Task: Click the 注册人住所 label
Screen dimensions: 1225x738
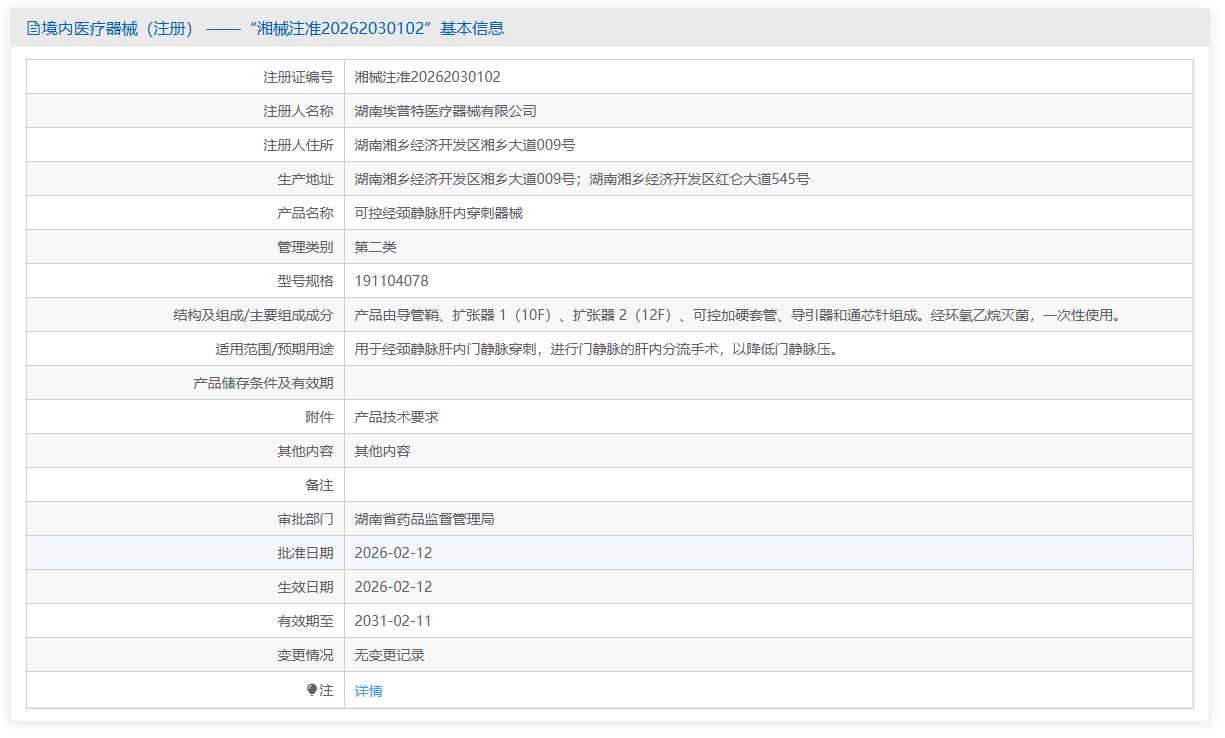Action: click(298, 145)
